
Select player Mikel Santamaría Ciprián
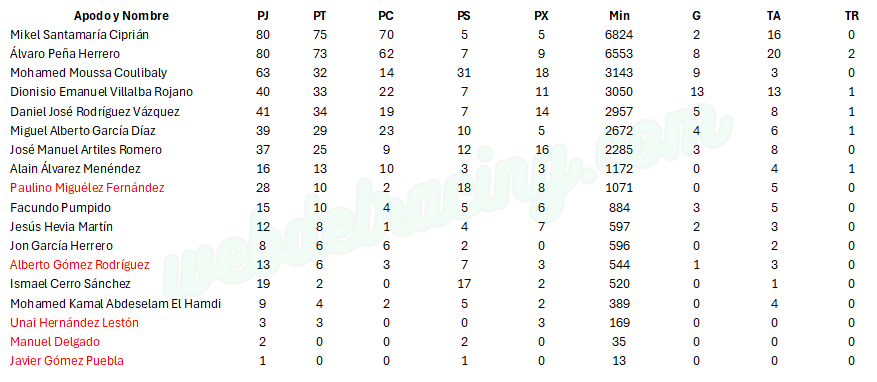pos(79,35)
